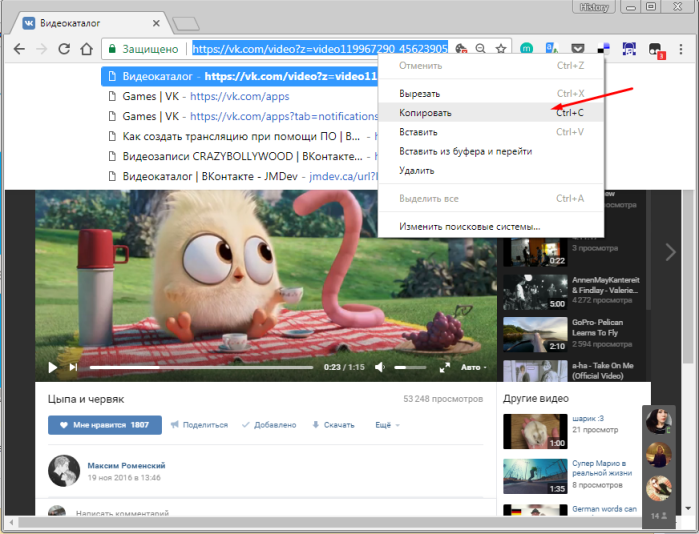Open шарик :3 video link

588,419
